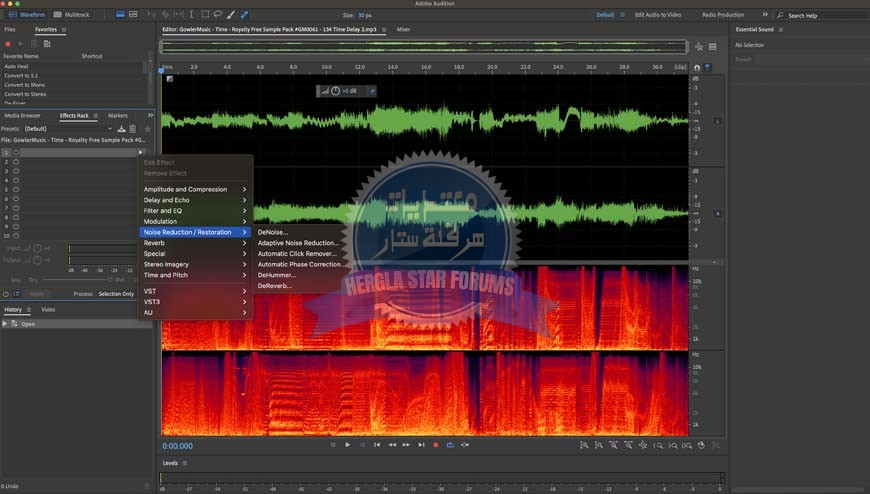Screen dimensions: 870x494
Task: Pick the Paintbrush Selection tool
Action: [231, 15]
